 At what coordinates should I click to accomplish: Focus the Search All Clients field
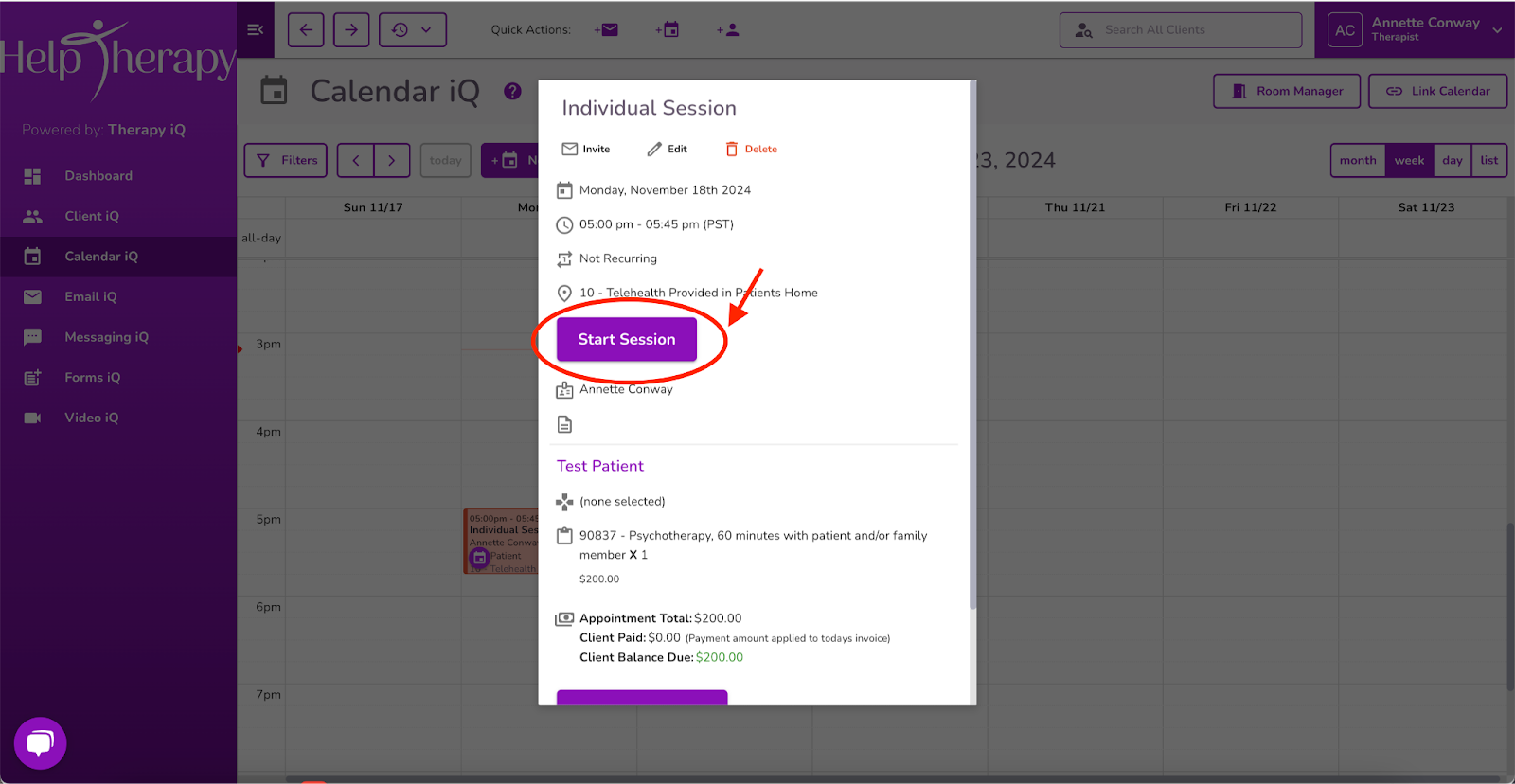point(1181,29)
